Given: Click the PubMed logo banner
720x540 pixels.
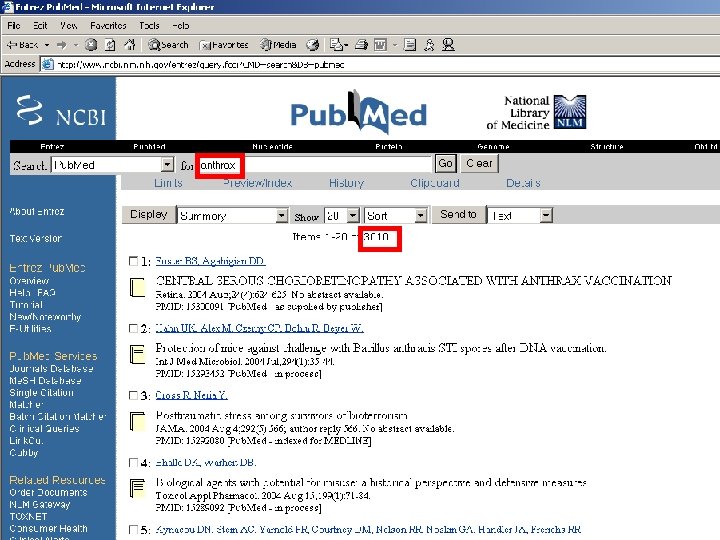Looking at the screenshot, I should [359, 112].
